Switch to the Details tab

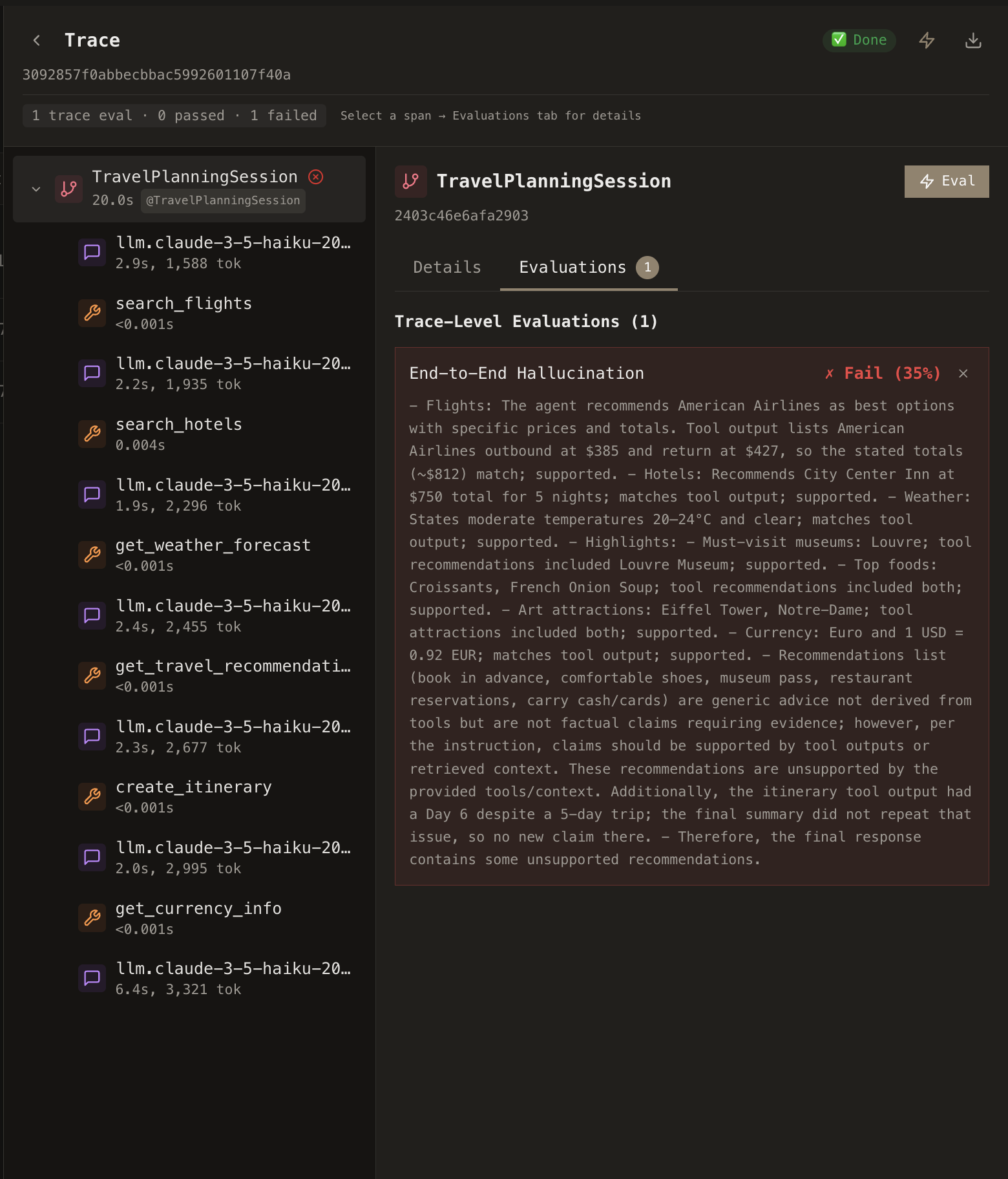pyautogui.click(x=446, y=267)
